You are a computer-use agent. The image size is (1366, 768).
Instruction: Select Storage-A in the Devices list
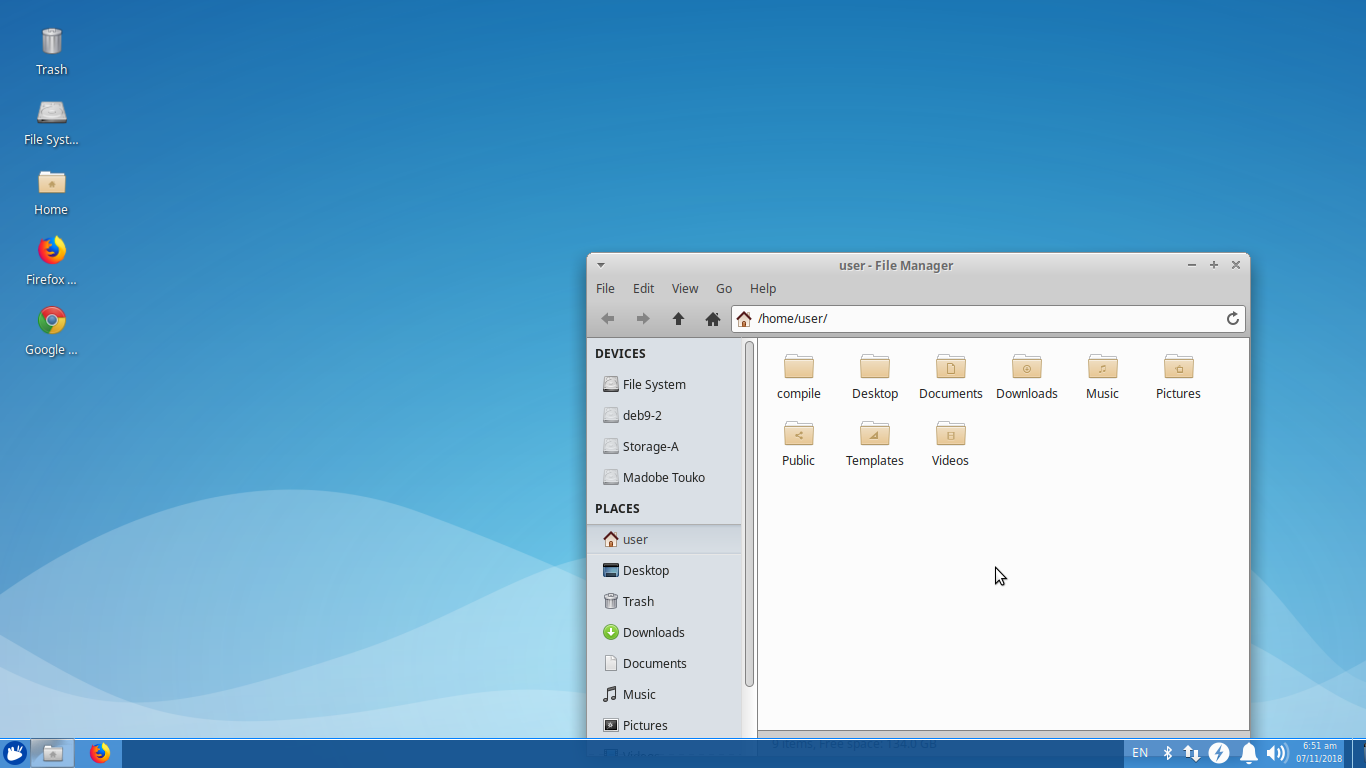650,446
